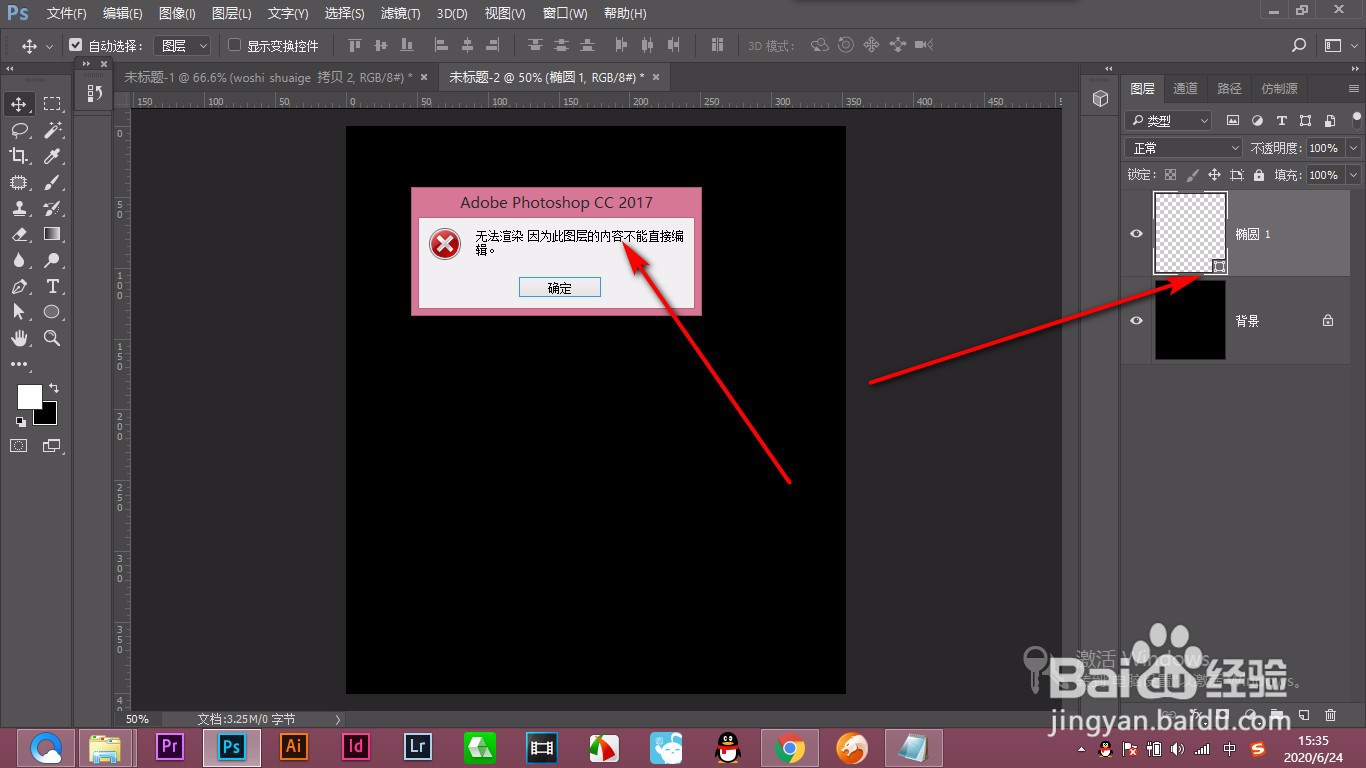Screen dimensions: 1366x768
Task: Toggle 自动选择 checkbox
Action: pos(75,45)
